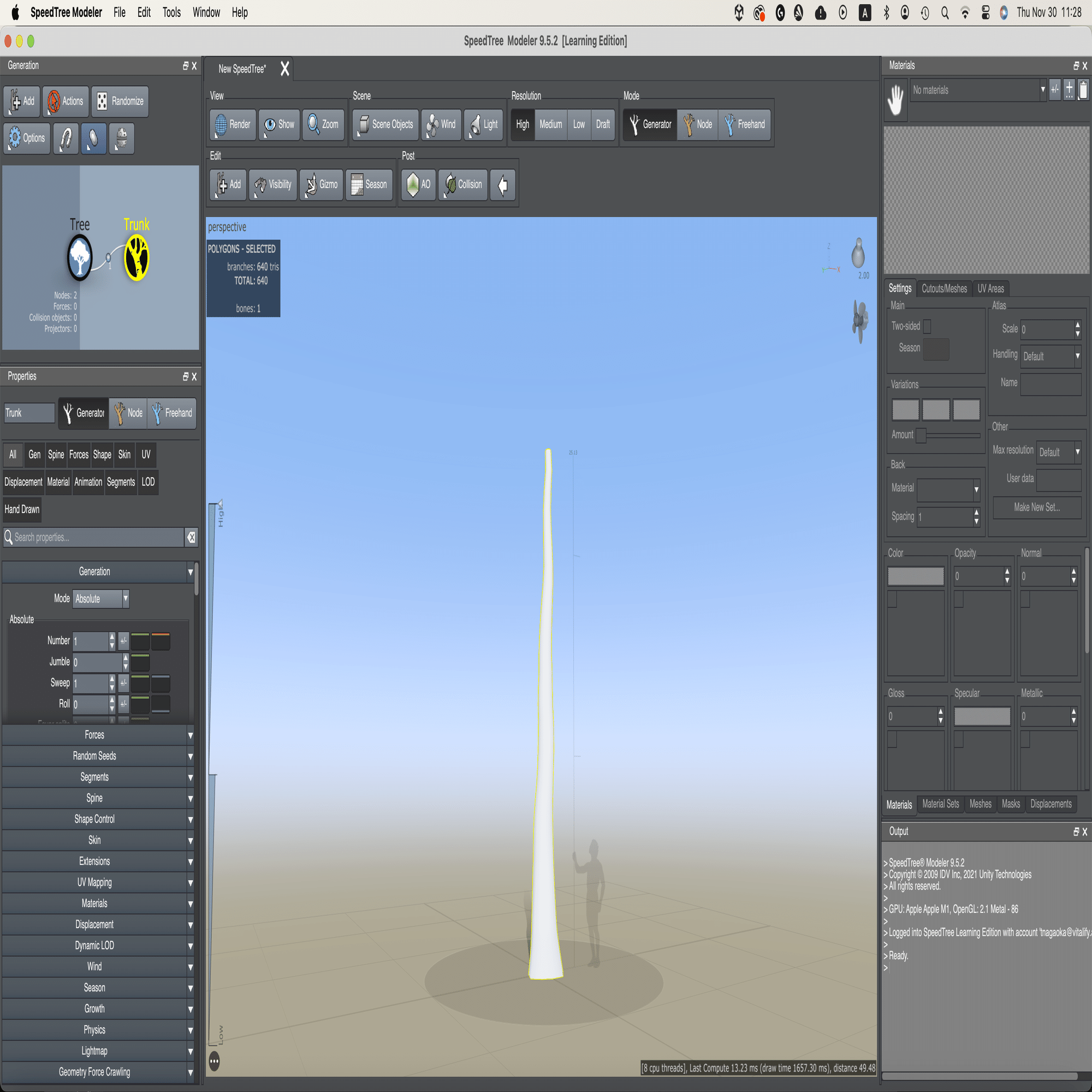Viewport: 1092px width, 1092px height.
Task: Open the Atlas Handling dropdown
Action: click(x=1051, y=356)
